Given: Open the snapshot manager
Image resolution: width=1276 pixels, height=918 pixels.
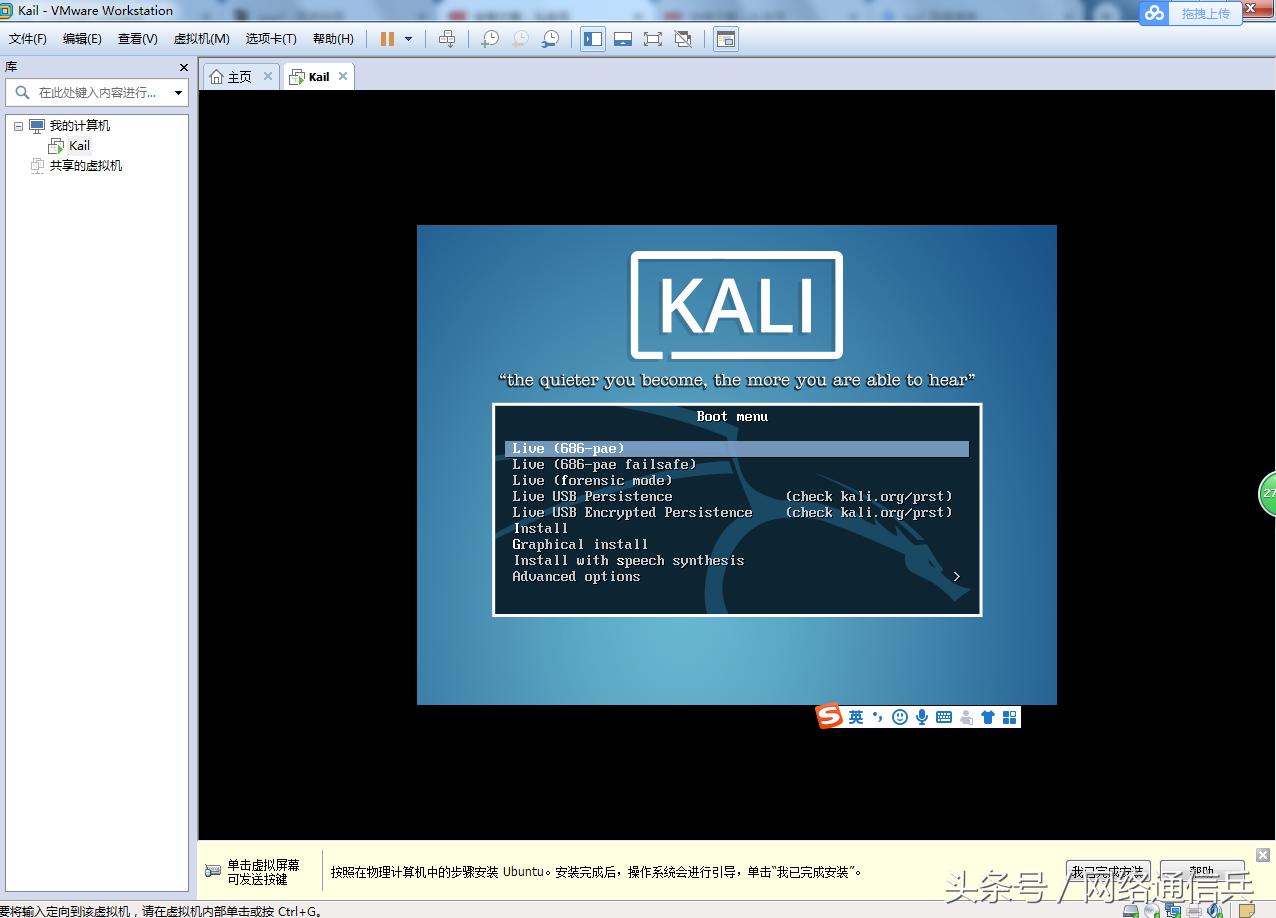Looking at the screenshot, I should click(550, 38).
